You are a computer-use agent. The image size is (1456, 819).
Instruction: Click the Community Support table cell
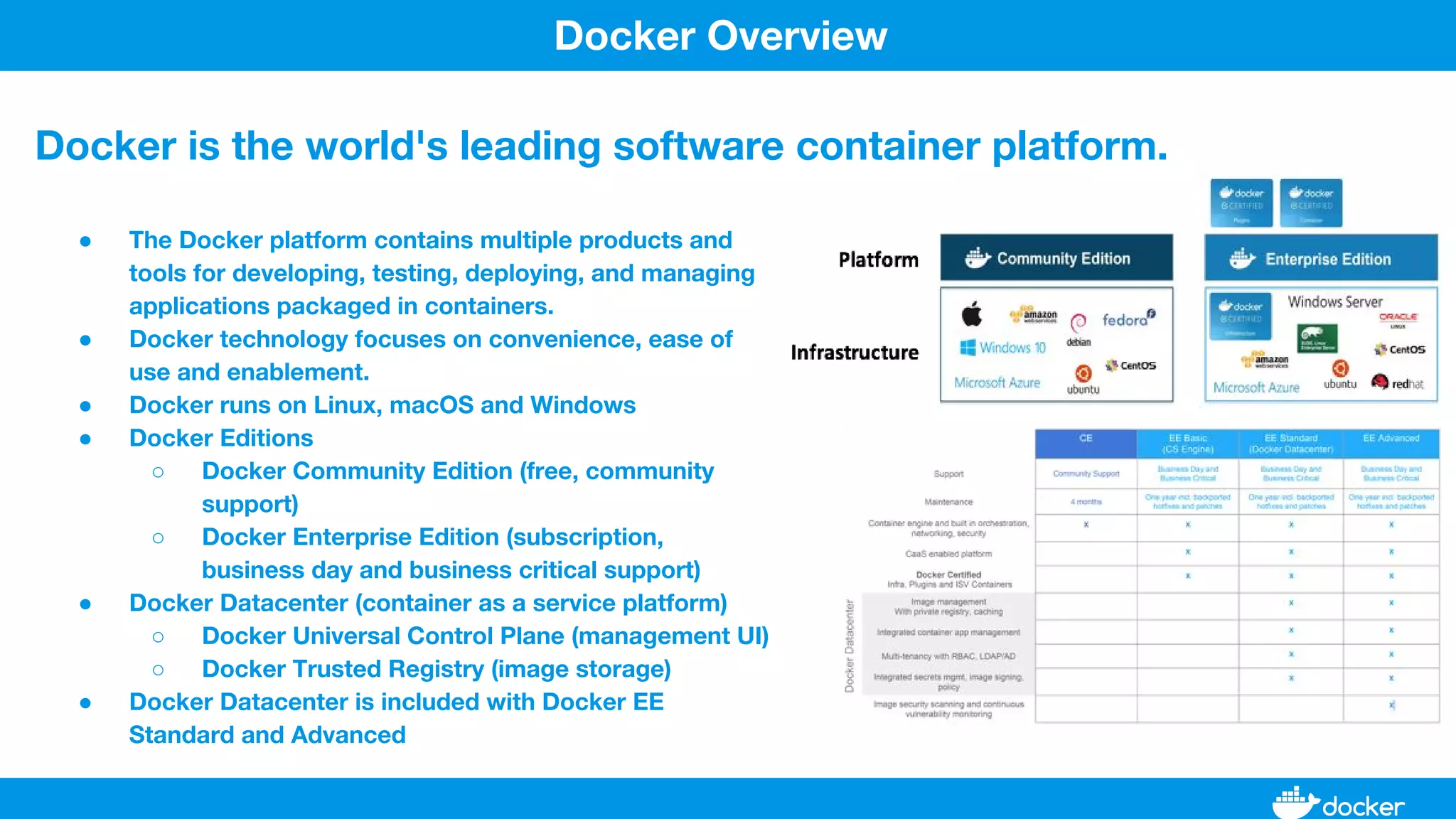click(x=1086, y=473)
